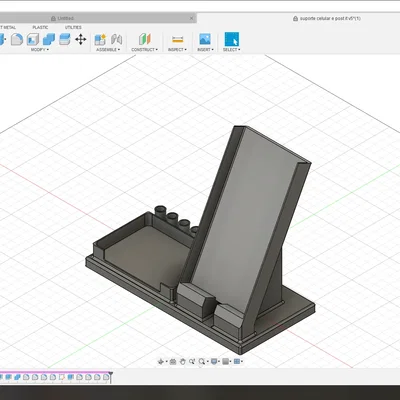Close the Untitled document tab
400x400 pixels.
[192, 18]
